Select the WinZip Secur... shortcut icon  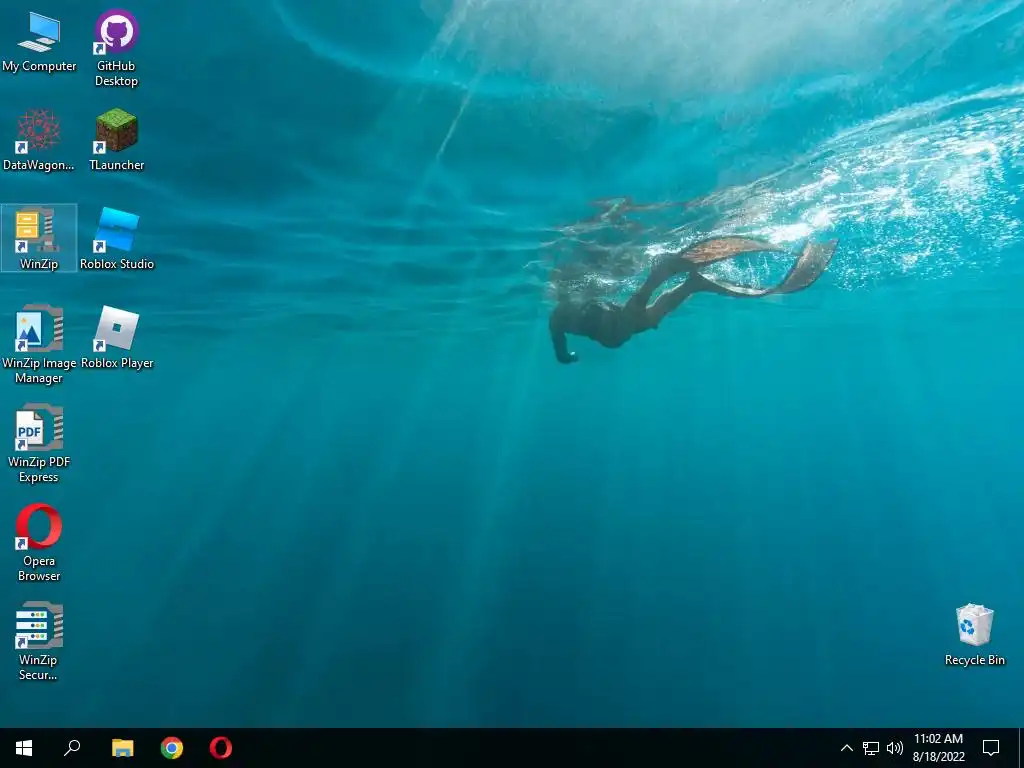point(39,625)
